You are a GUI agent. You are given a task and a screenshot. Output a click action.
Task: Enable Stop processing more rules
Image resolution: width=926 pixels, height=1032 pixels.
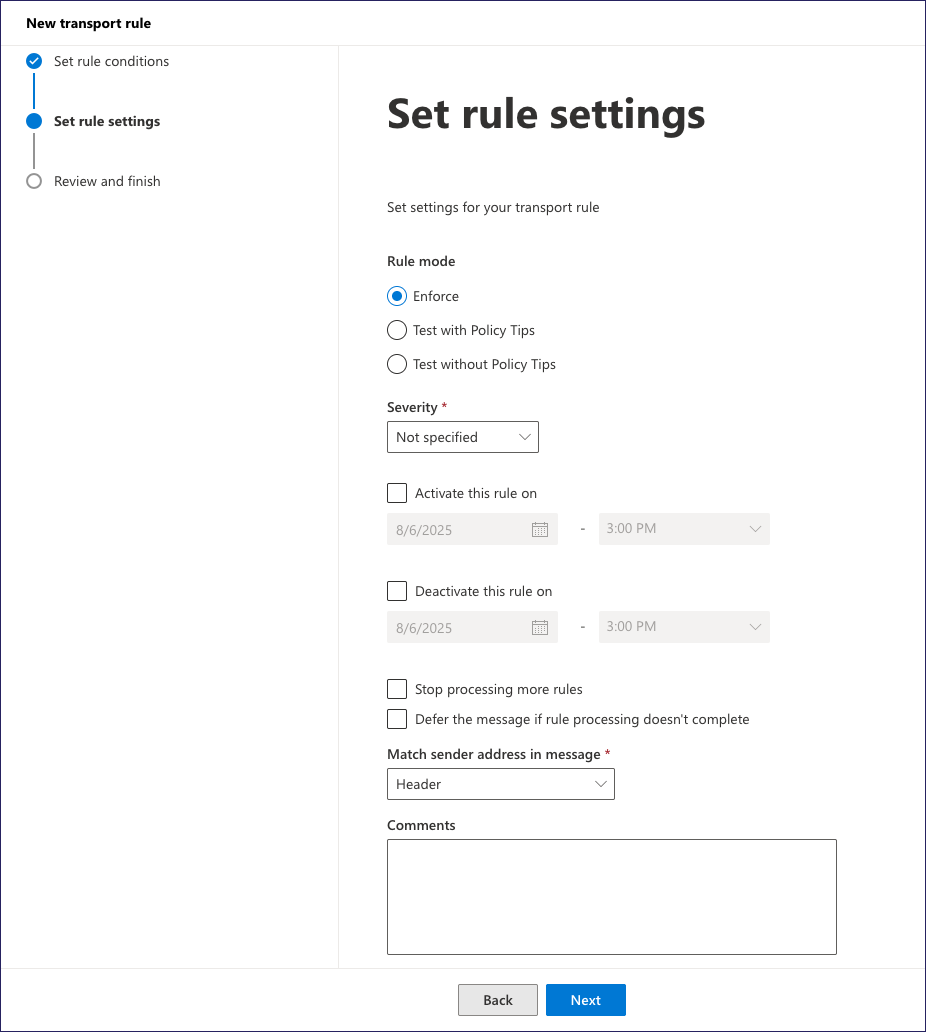click(x=397, y=689)
